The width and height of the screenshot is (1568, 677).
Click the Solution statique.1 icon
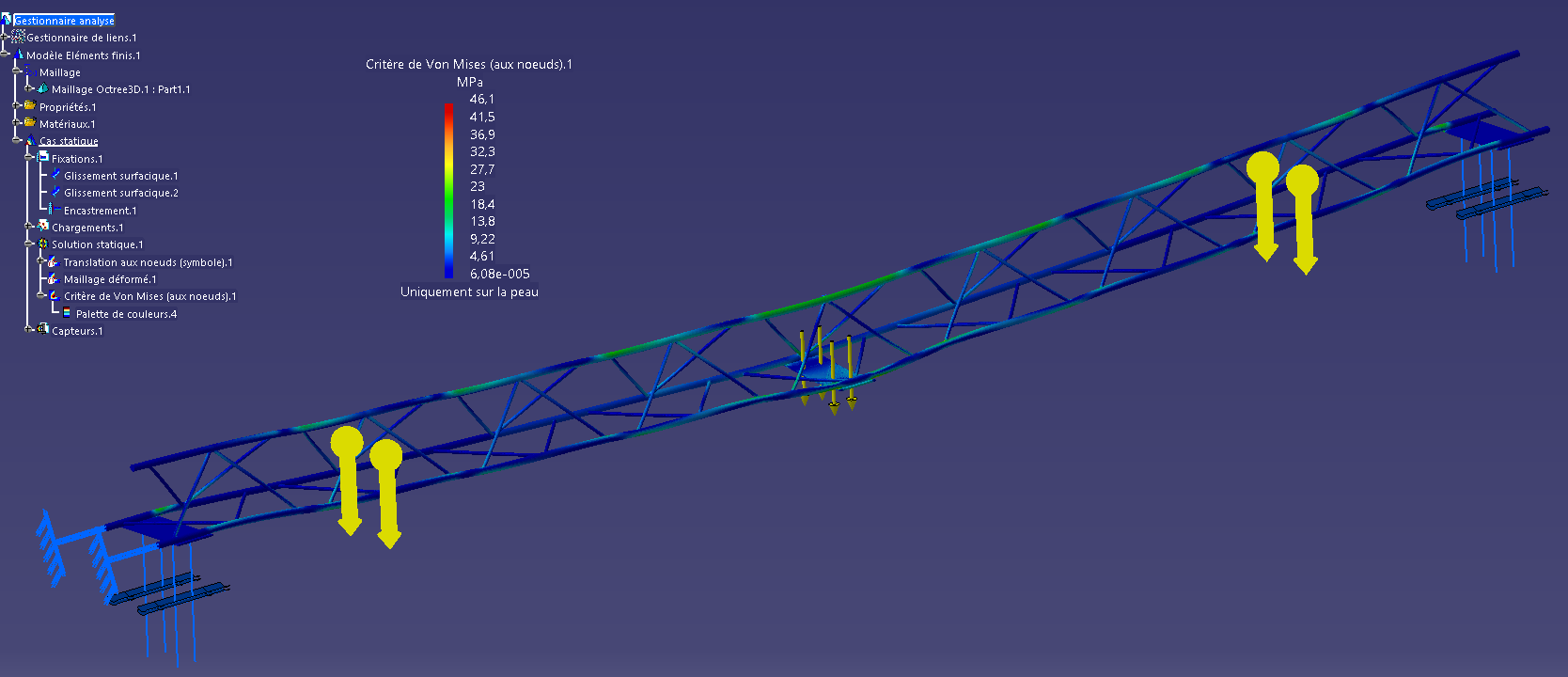(x=42, y=244)
